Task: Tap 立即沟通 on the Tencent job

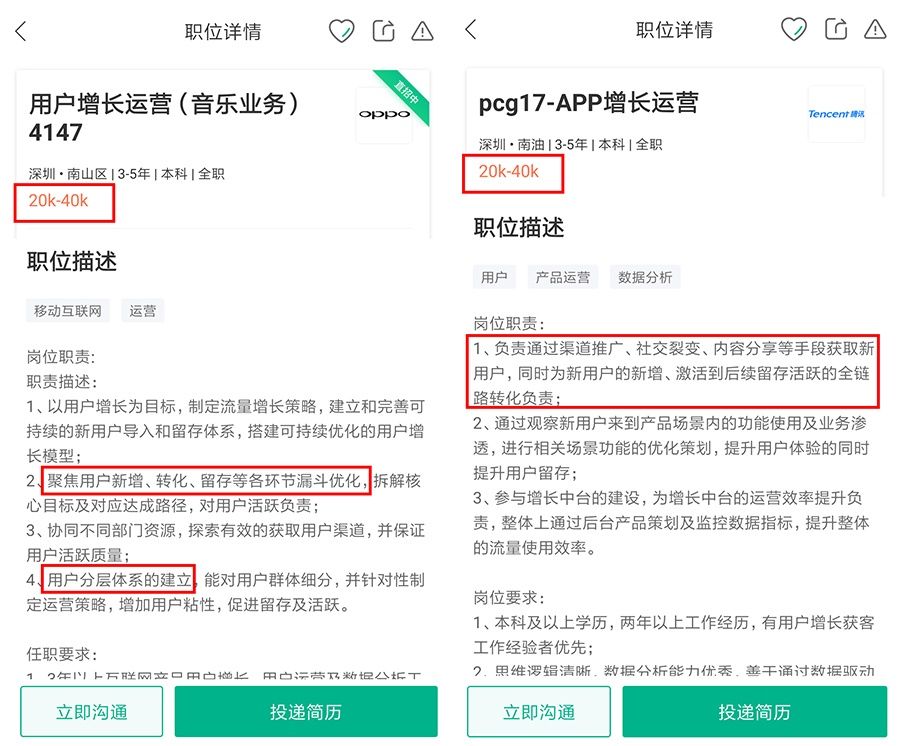Action: [x=539, y=712]
